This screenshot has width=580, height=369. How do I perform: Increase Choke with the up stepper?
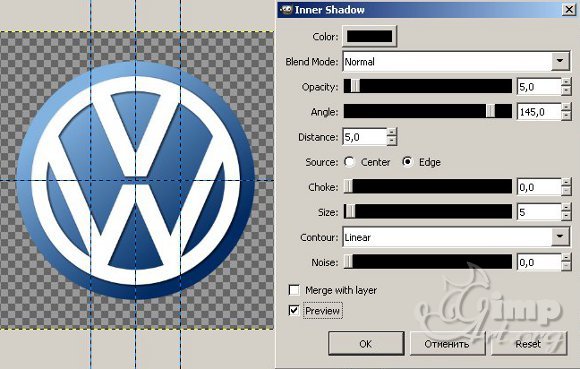coord(566,183)
